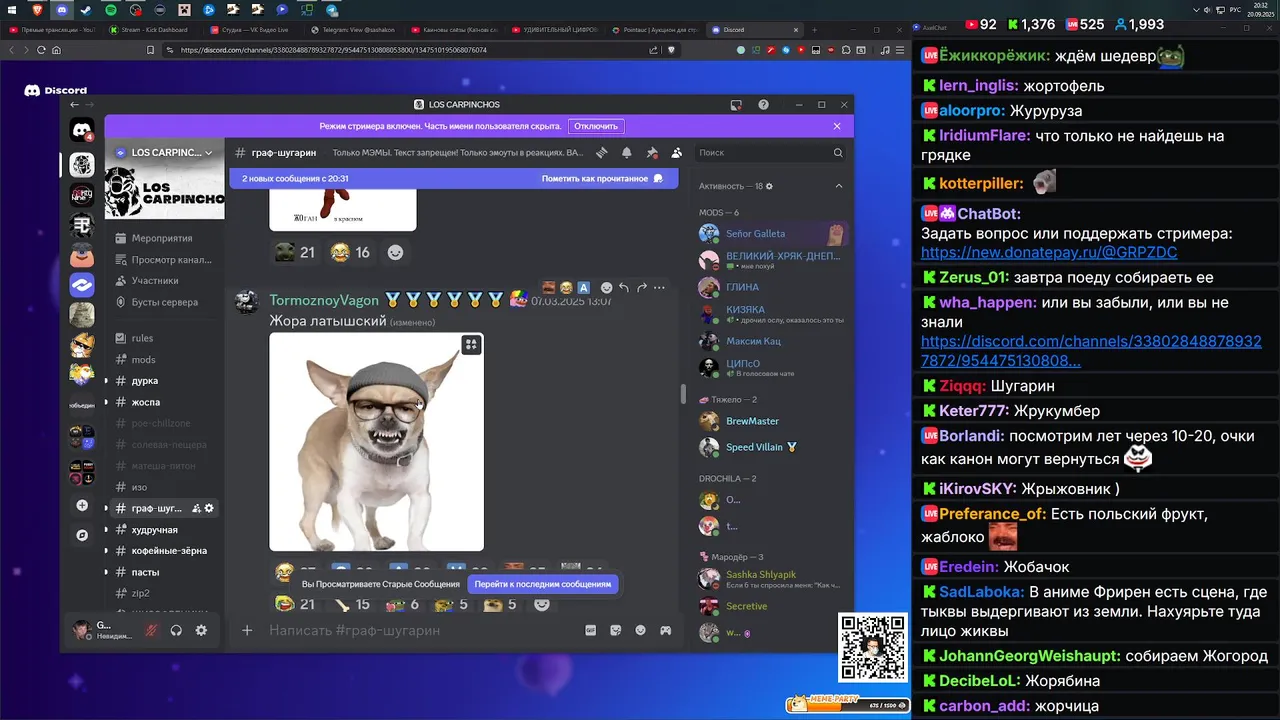Image resolution: width=1280 pixels, height=720 pixels.
Task: Open Просмотр каналов in server sidebar
Action: 164,260
